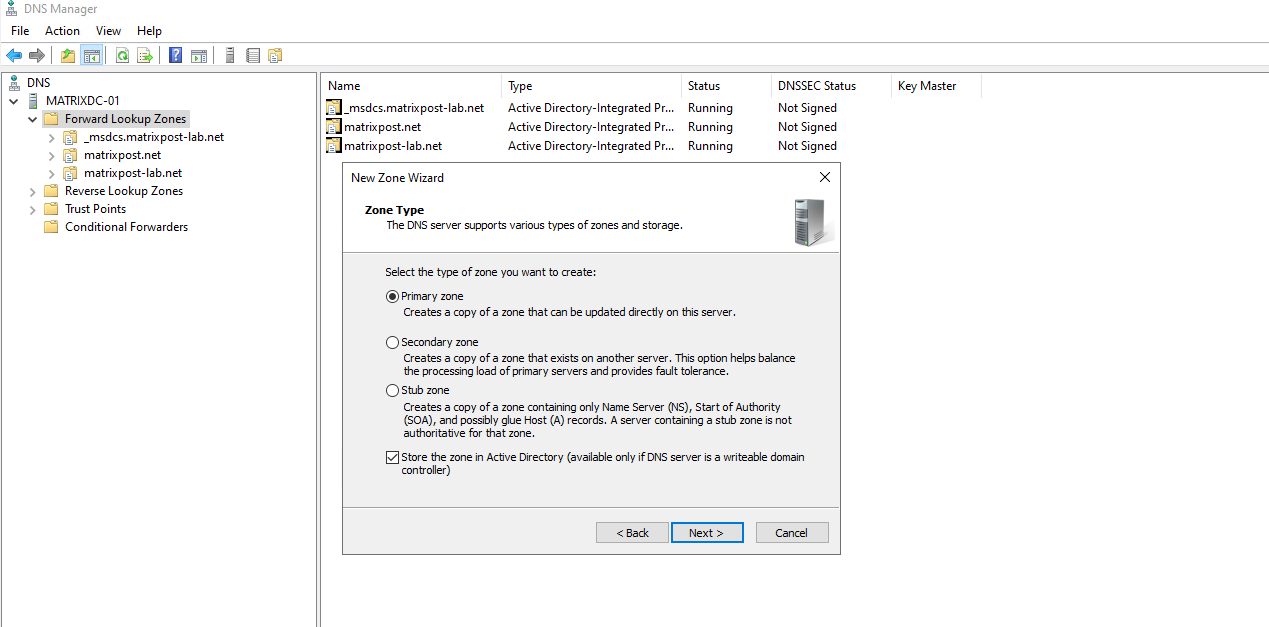
Task: Click the Next button in wizard
Action: pos(707,533)
